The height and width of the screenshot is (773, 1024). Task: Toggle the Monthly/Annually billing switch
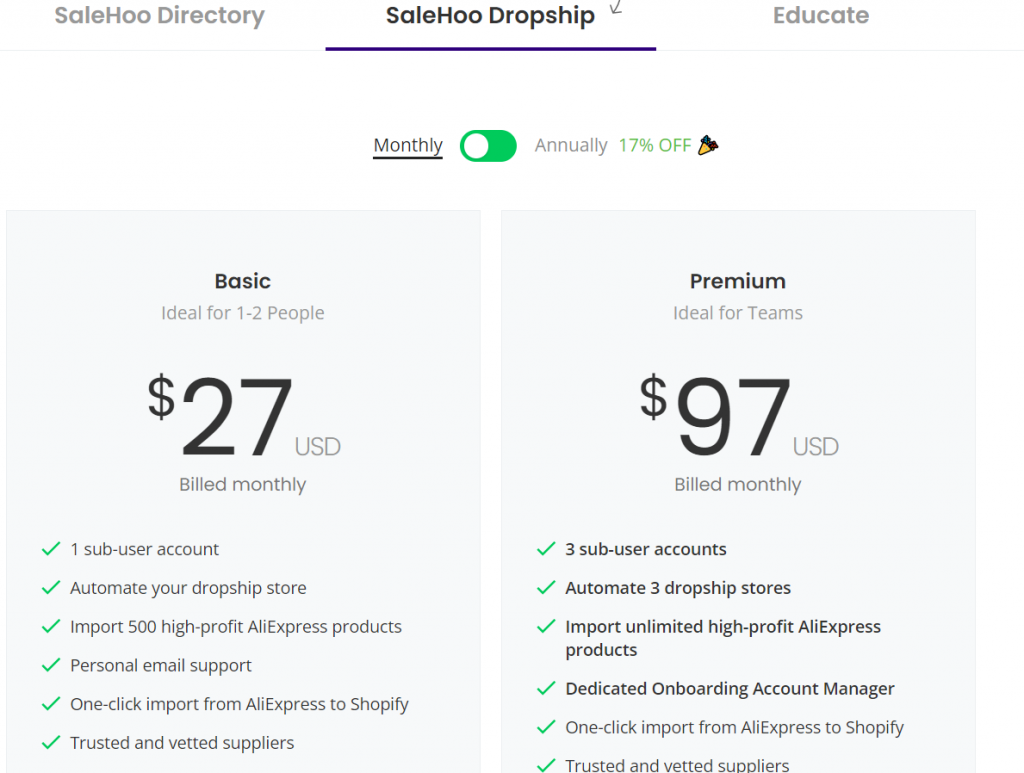coord(488,146)
